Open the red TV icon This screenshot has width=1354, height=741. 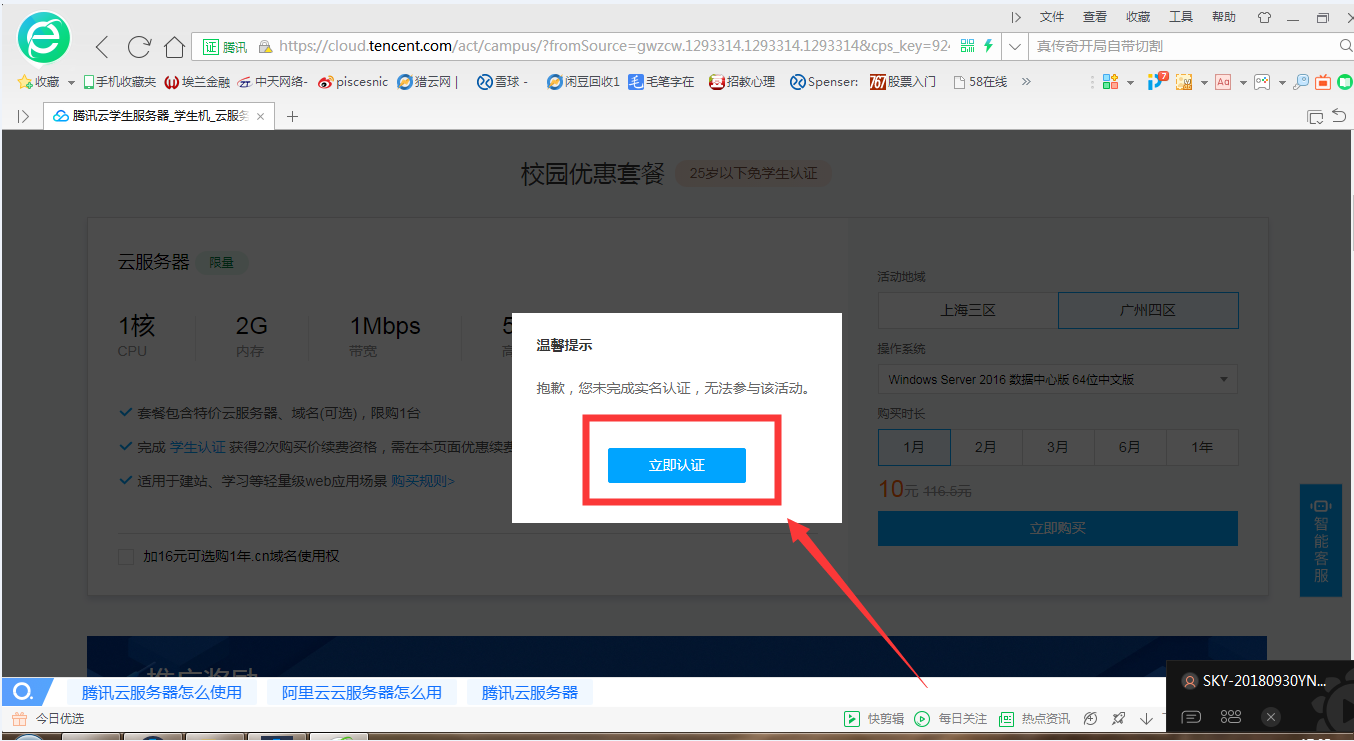tap(1323, 82)
